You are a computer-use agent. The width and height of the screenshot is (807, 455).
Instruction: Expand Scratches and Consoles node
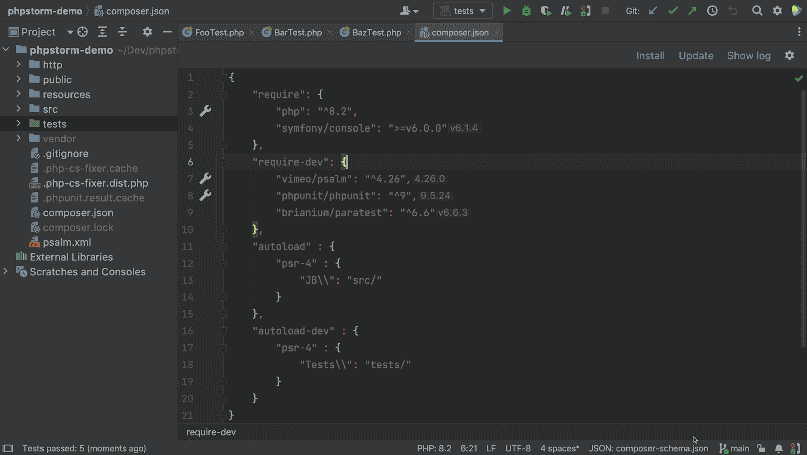[x=6, y=271]
